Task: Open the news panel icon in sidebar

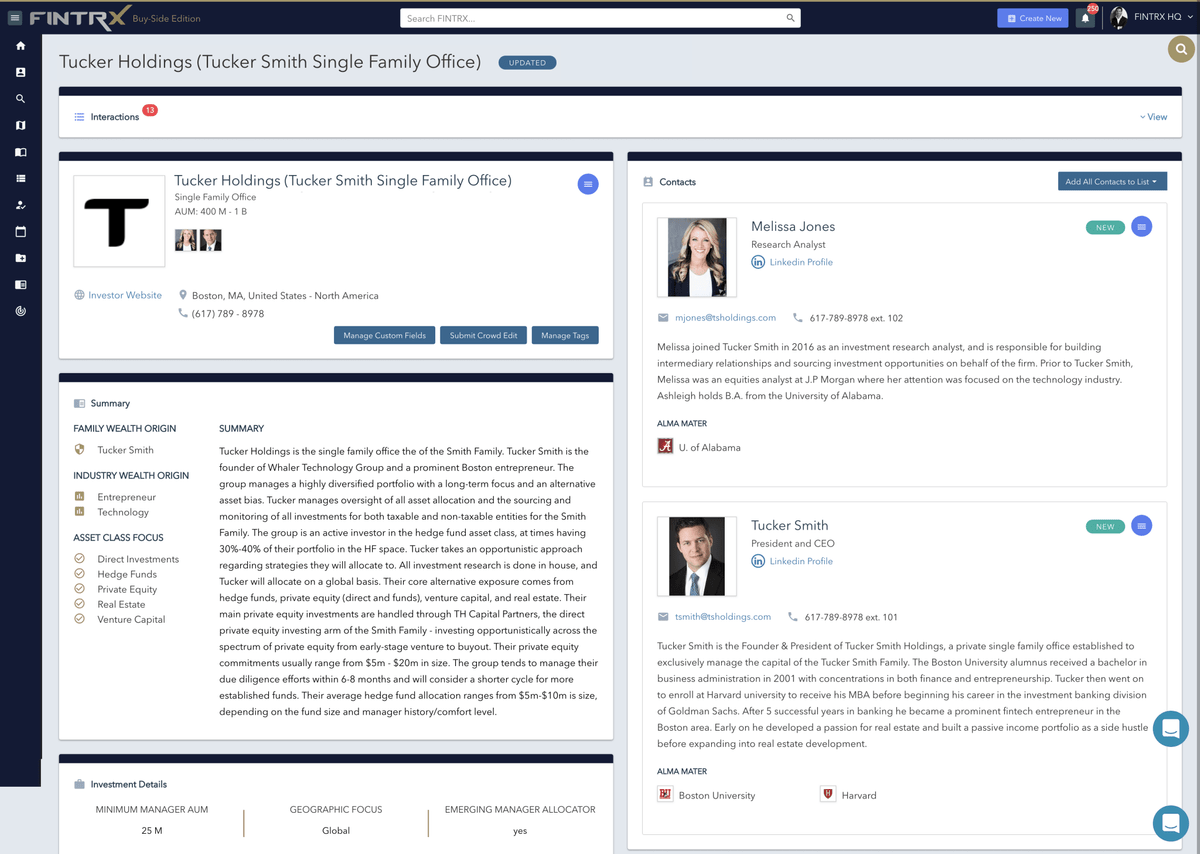Action: [21, 285]
